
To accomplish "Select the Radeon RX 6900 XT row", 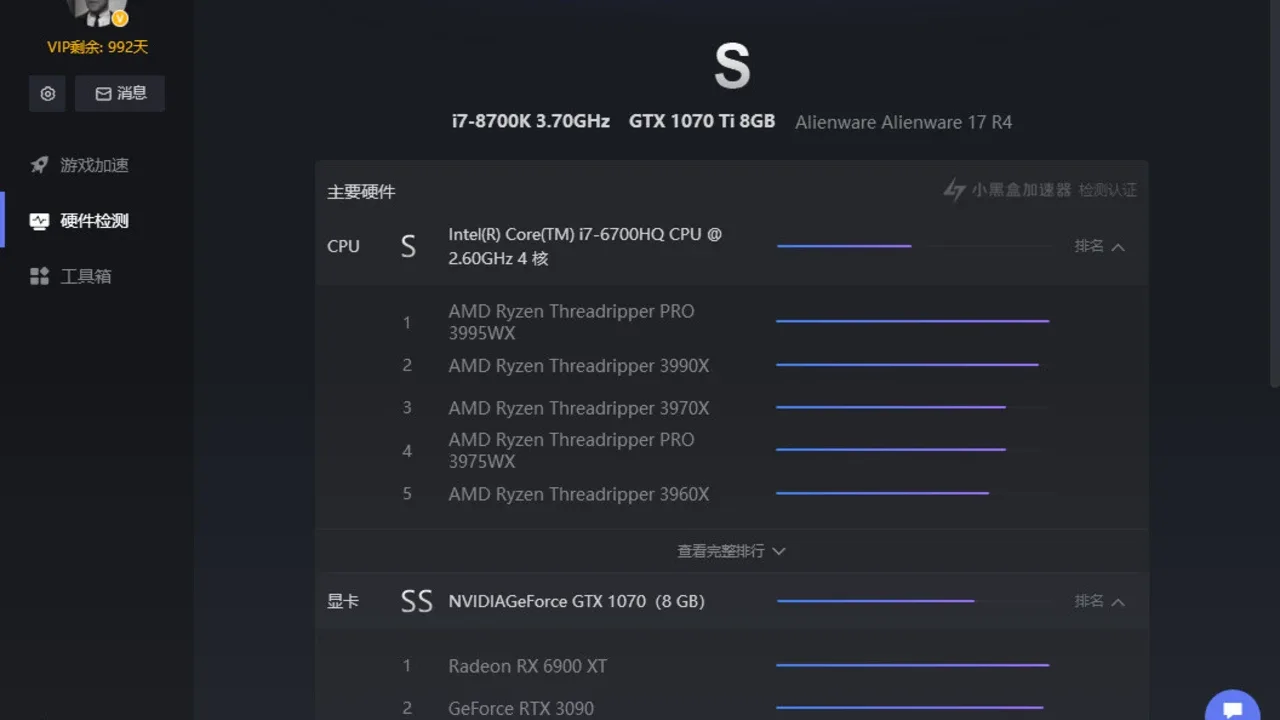I will pos(731,666).
